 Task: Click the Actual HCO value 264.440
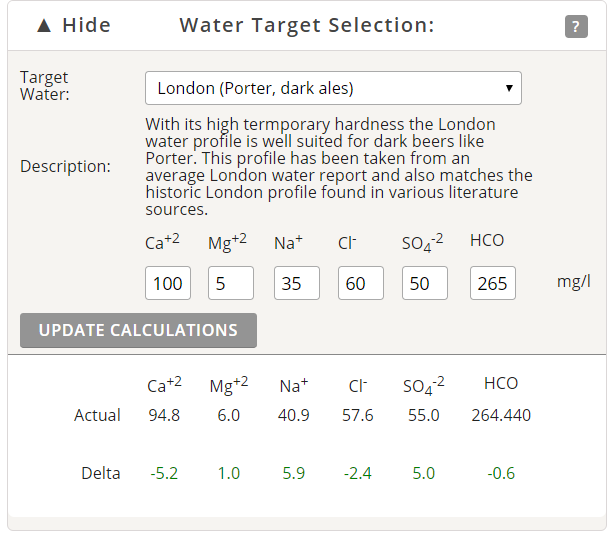[501, 415]
